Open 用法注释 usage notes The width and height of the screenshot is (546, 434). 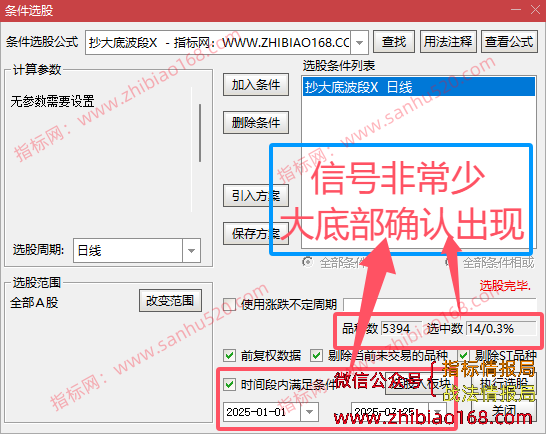tap(448, 42)
